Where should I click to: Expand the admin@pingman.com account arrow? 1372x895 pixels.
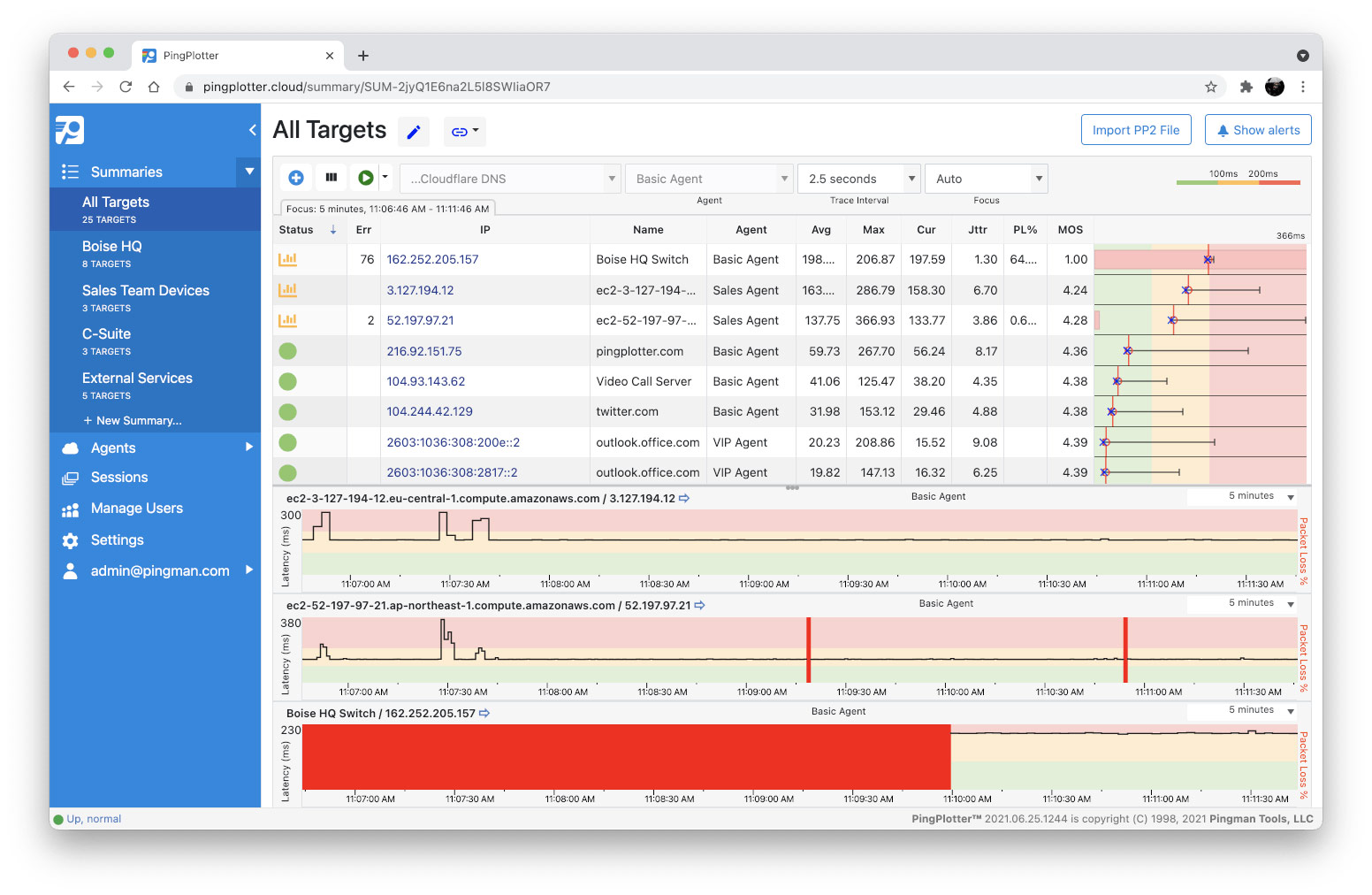pyautogui.click(x=249, y=570)
